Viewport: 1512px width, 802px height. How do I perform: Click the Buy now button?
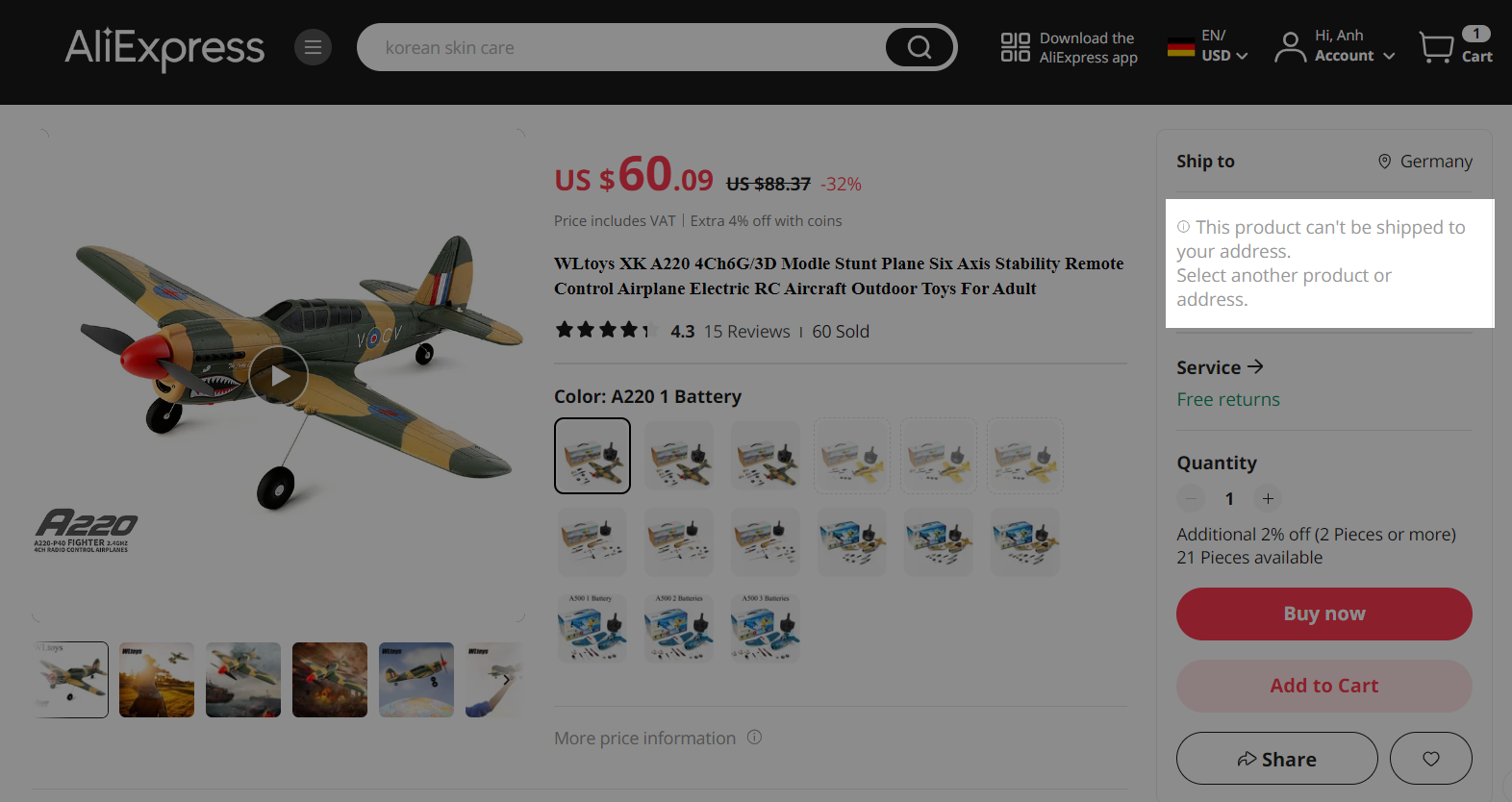coord(1323,614)
